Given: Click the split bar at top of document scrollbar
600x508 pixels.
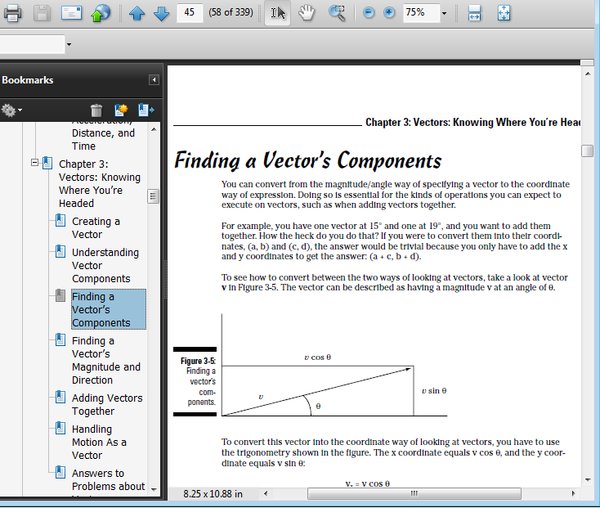Looking at the screenshot, I should pyautogui.click(x=587, y=62).
